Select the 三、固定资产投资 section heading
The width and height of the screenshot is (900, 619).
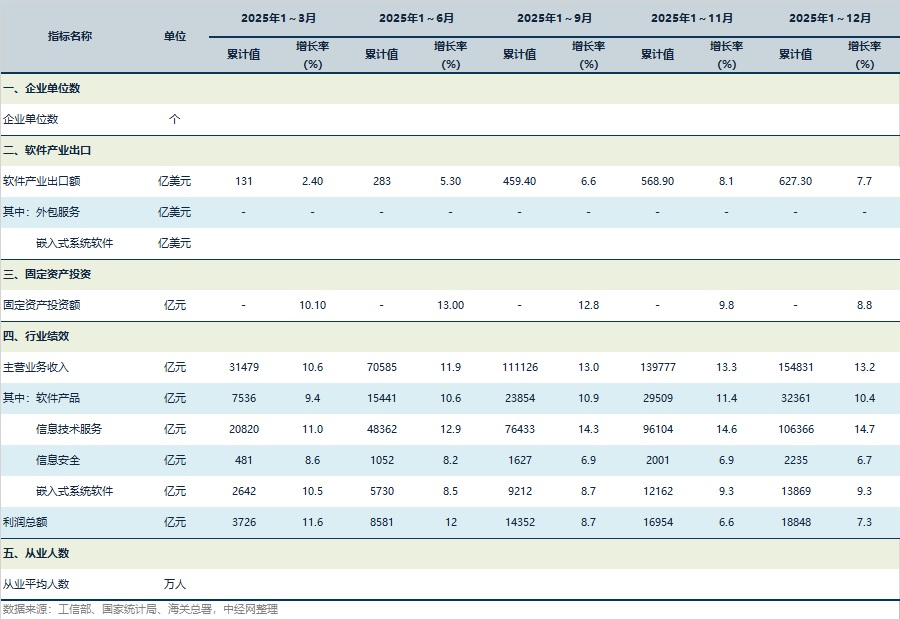click(47, 274)
